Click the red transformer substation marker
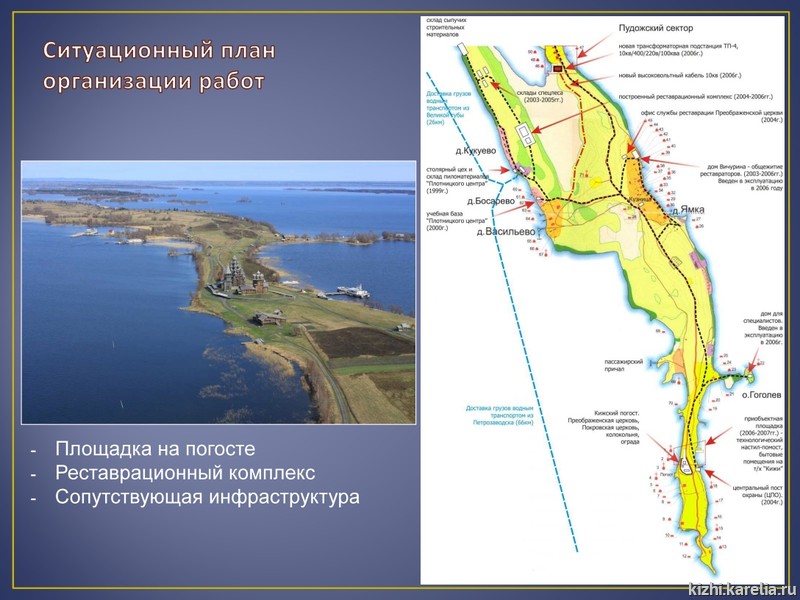Screen dimensions: 800x600 click(559, 68)
